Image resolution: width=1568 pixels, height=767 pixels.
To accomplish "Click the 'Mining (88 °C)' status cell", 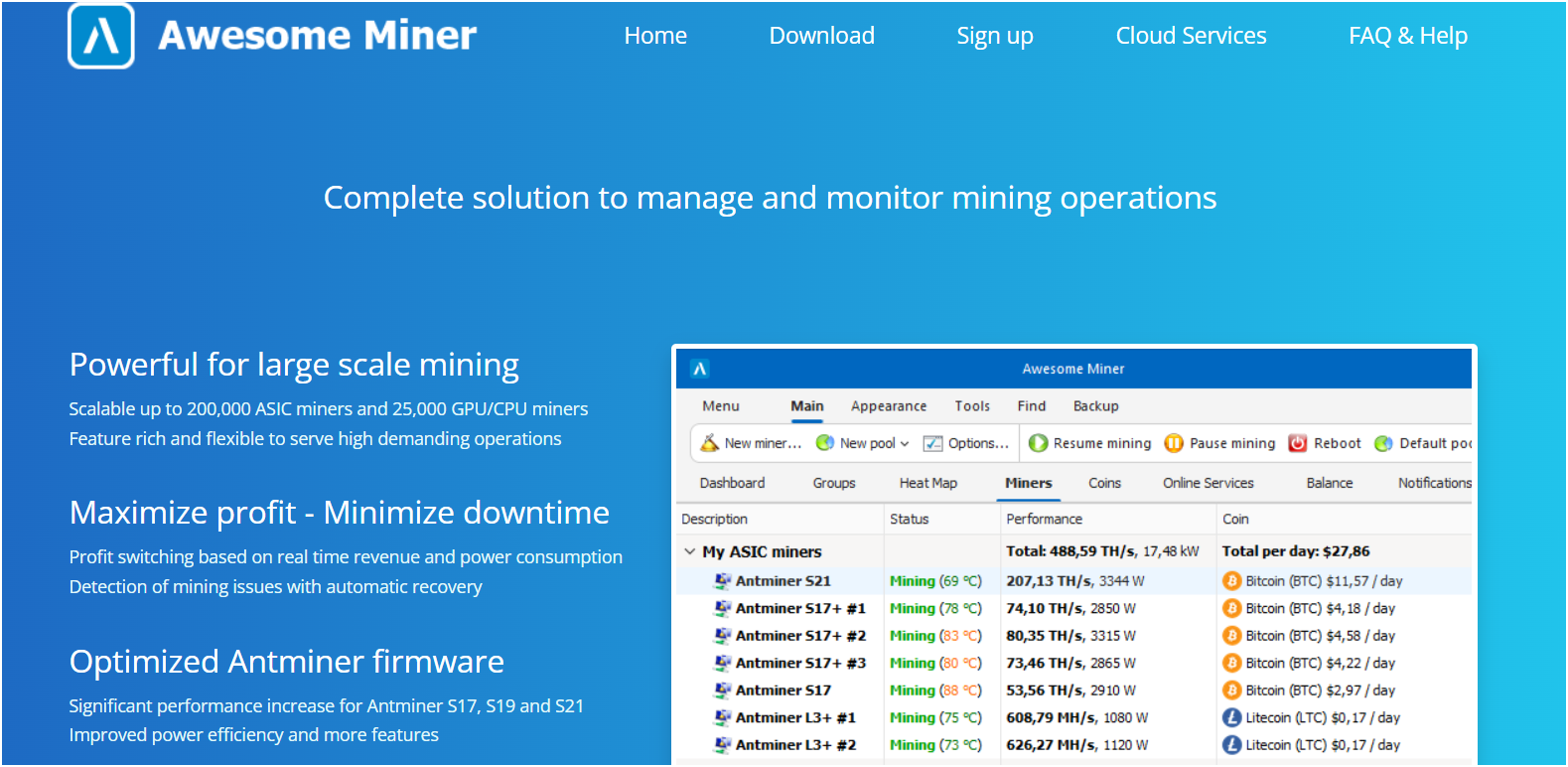I will [x=935, y=690].
